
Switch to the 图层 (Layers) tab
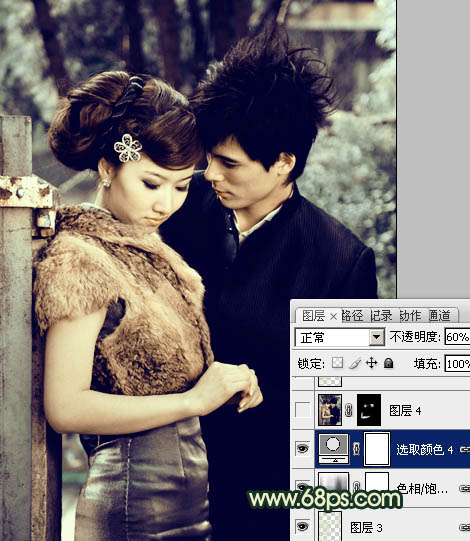(x=313, y=316)
